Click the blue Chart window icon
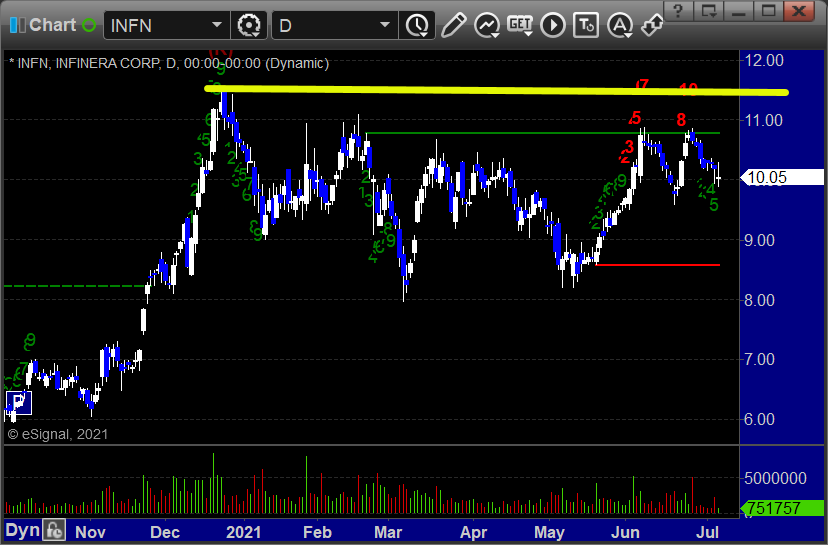The width and height of the screenshot is (828, 545). [17, 25]
